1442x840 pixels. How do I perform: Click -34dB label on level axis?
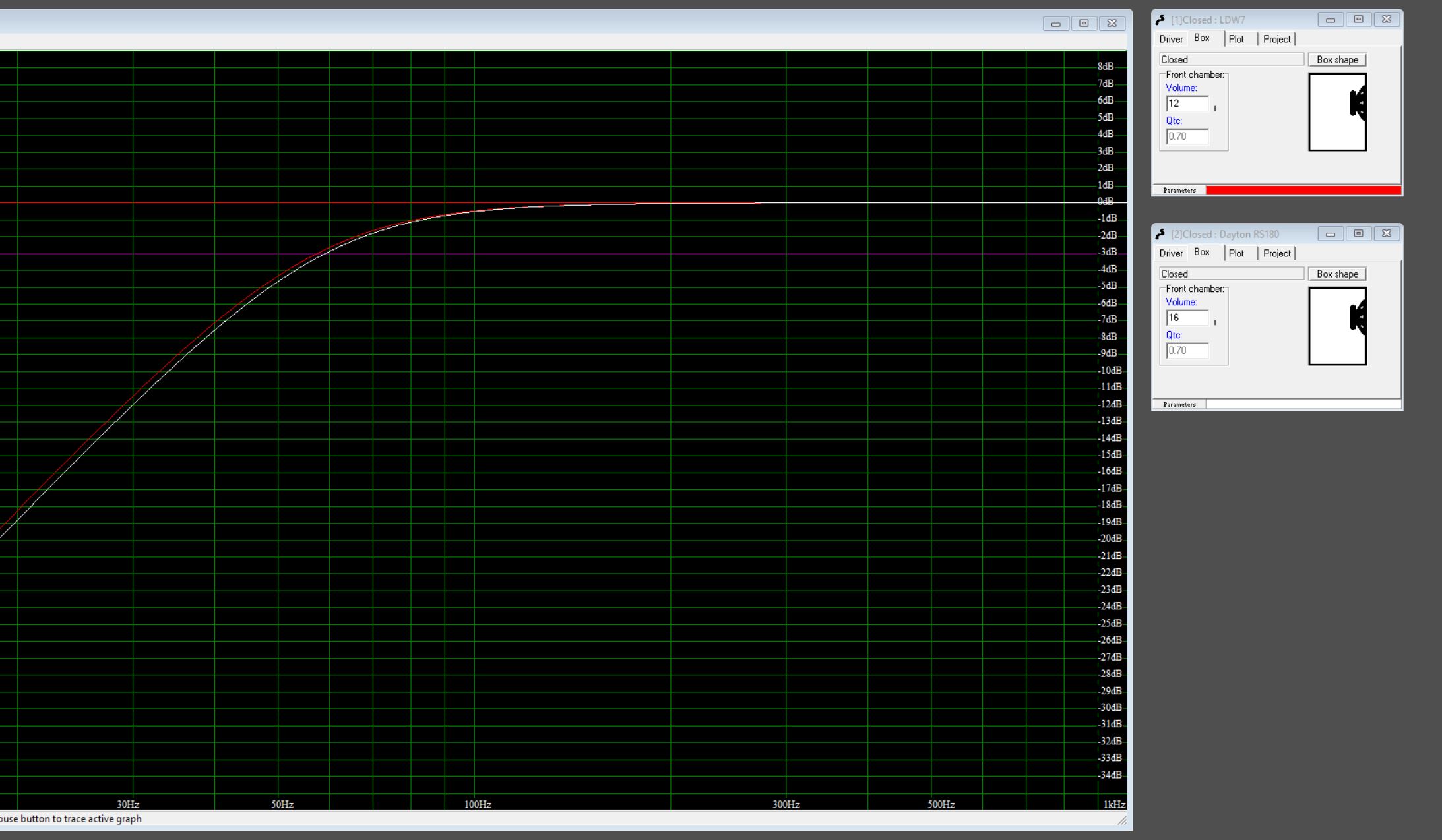click(1110, 775)
